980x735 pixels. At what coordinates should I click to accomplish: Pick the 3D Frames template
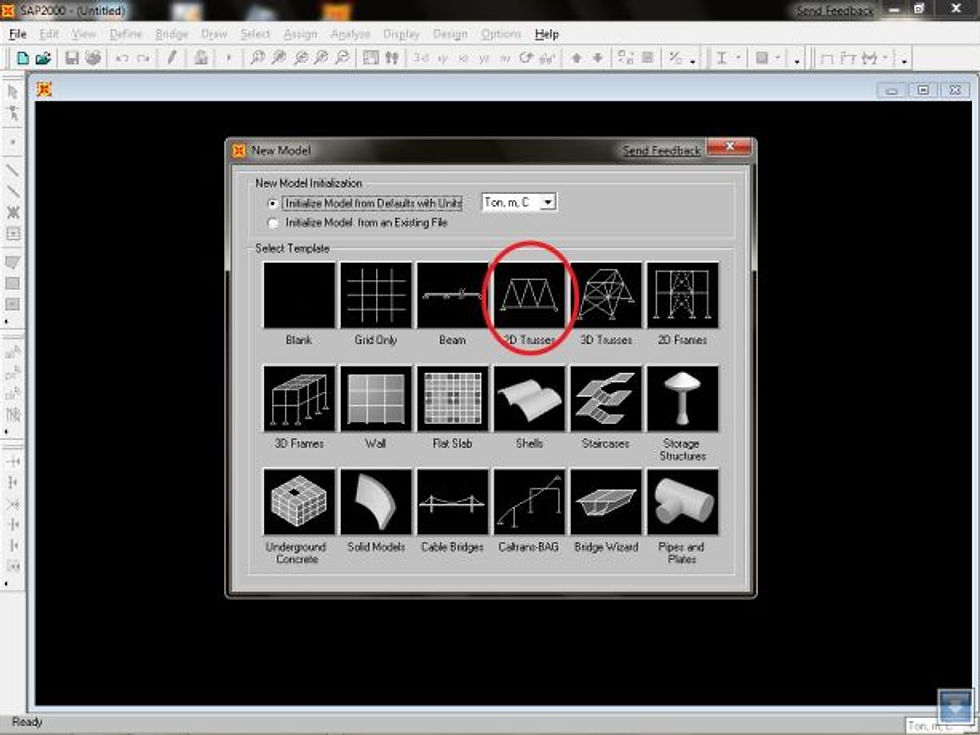[299, 399]
